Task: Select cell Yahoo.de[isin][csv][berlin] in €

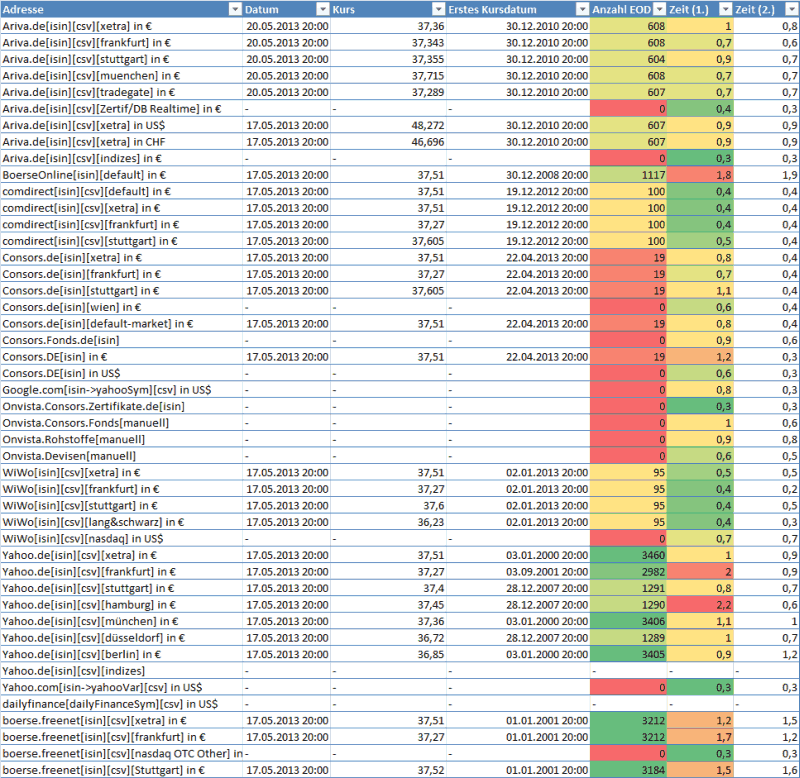Action: coord(121,654)
